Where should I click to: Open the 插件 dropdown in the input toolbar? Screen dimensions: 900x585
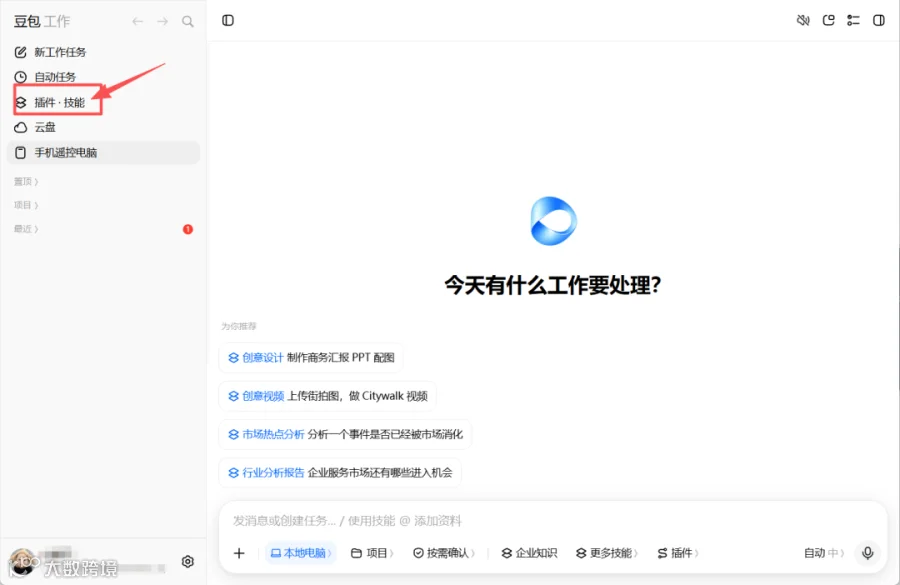pos(678,553)
